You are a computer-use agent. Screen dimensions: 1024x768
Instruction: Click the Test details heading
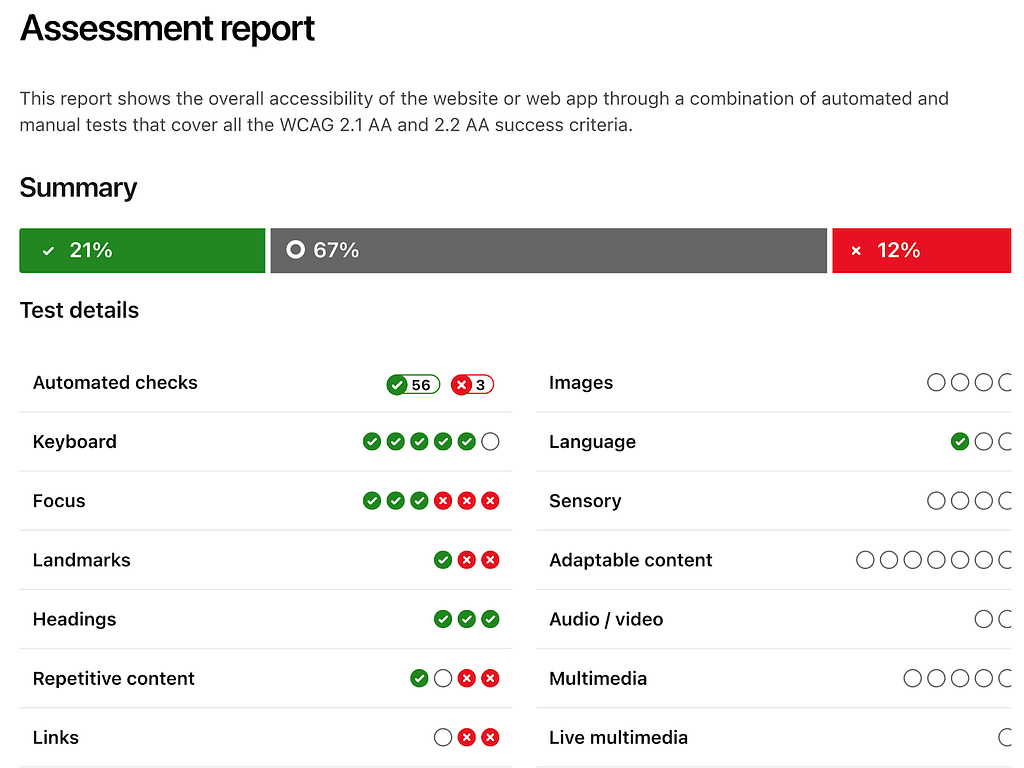79,310
